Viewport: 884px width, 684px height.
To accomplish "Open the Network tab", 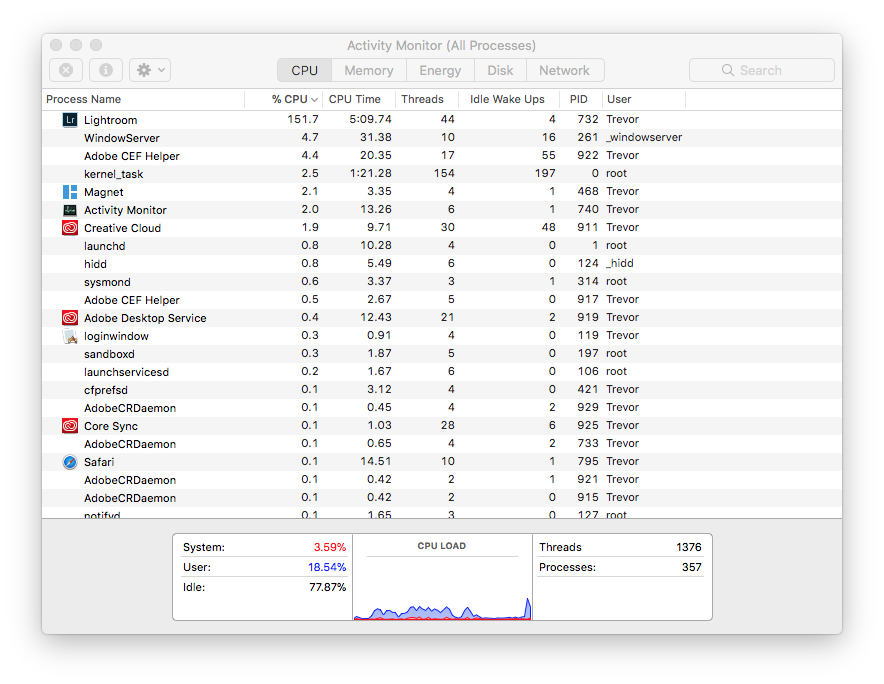I will tap(565, 70).
